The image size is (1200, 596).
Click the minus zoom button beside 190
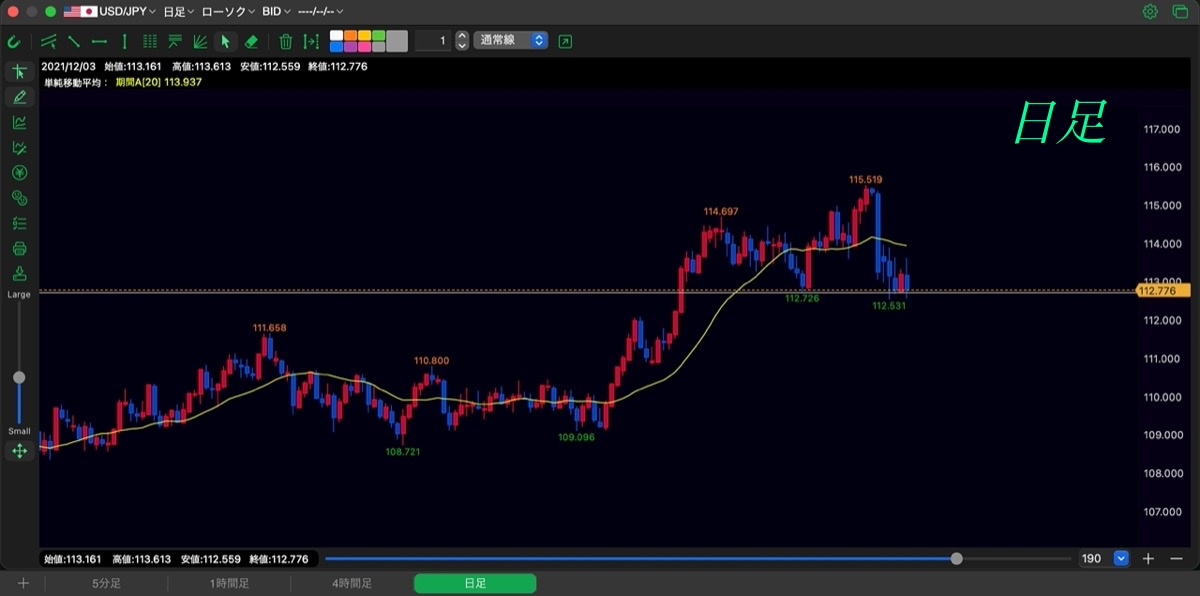coord(1176,559)
